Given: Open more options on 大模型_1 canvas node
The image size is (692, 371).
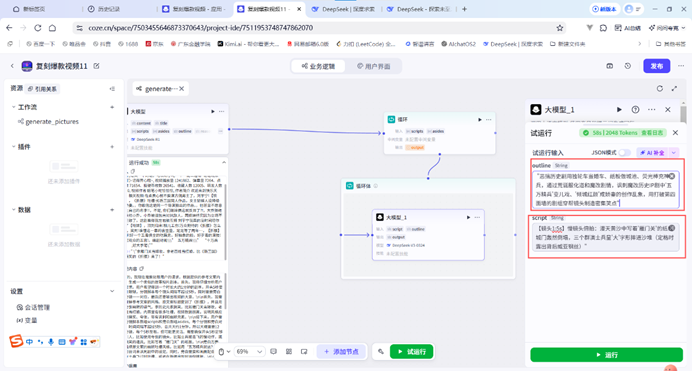Looking at the screenshot, I should tap(477, 217).
